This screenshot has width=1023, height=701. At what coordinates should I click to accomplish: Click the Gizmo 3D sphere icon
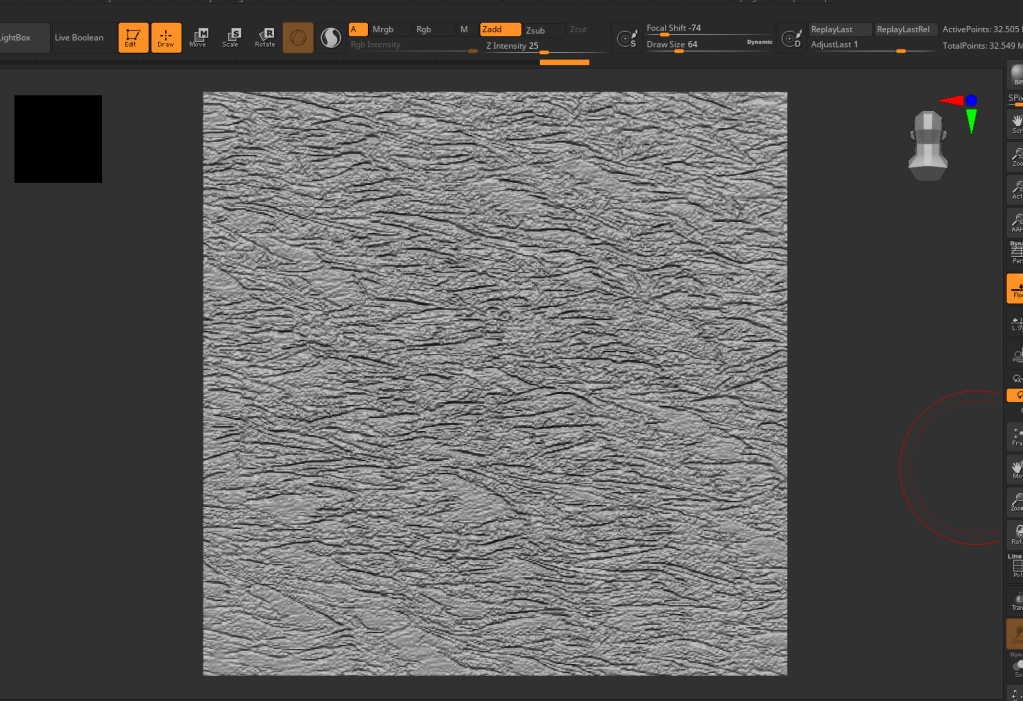click(x=298, y=38)
